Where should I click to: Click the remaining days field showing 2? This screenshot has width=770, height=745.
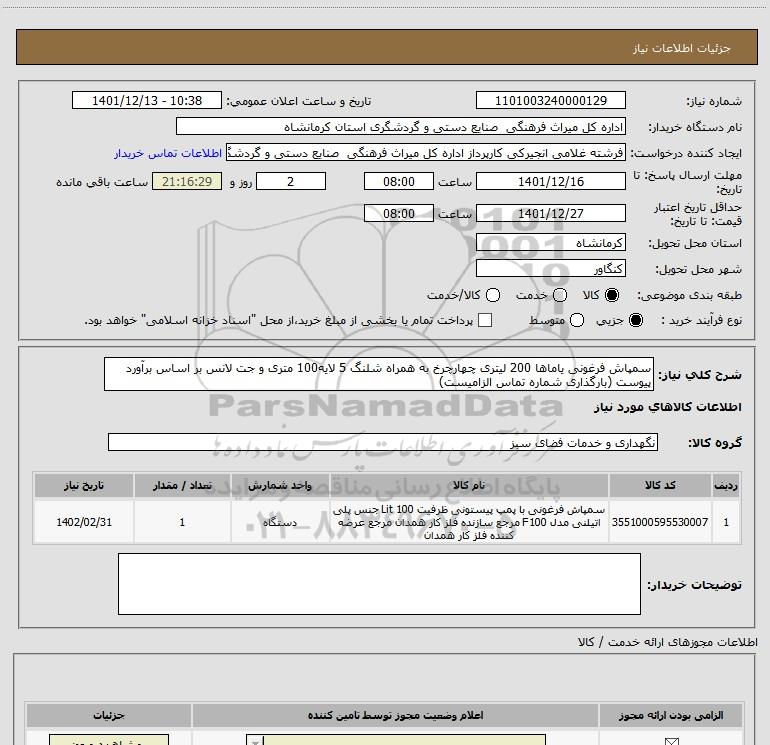click(291, 181)
